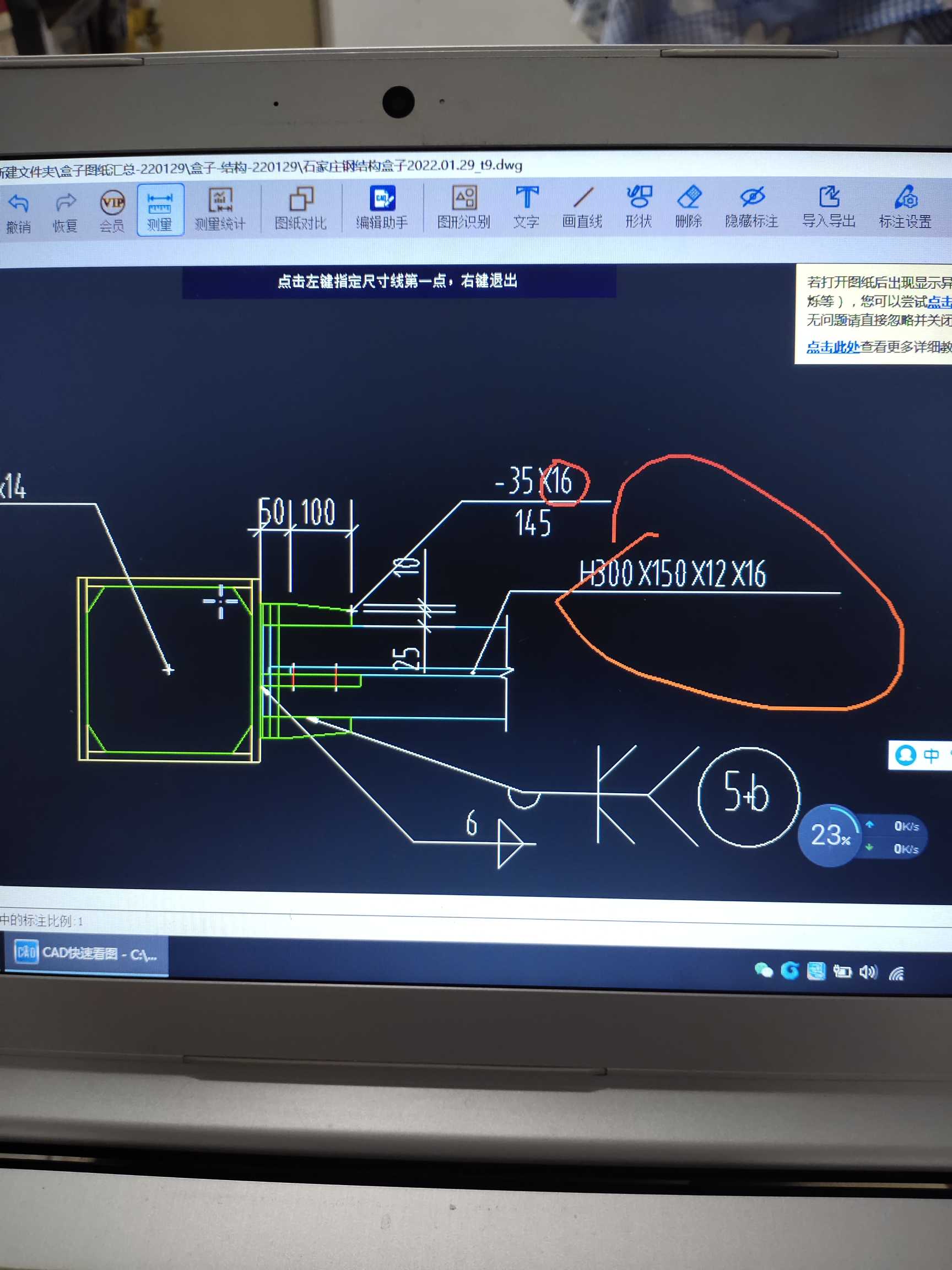Open Annotation Settings (标注设置)

coord(906,207)
